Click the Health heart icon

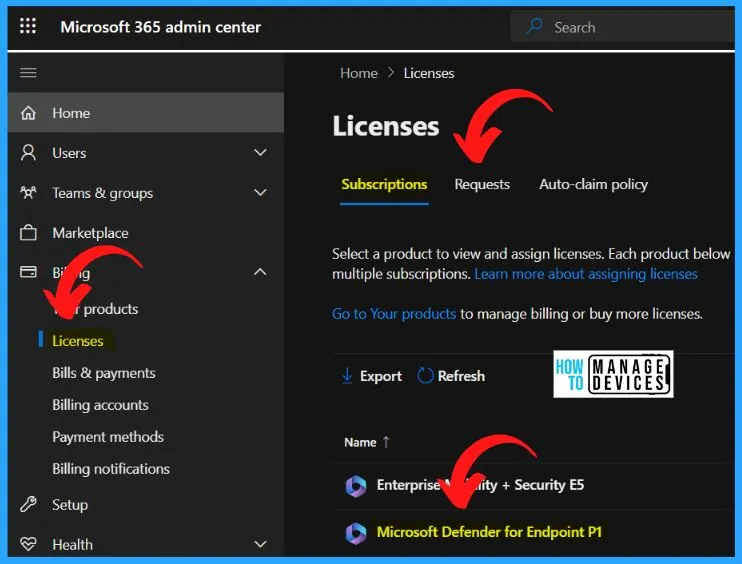click(x=28, y=545)
